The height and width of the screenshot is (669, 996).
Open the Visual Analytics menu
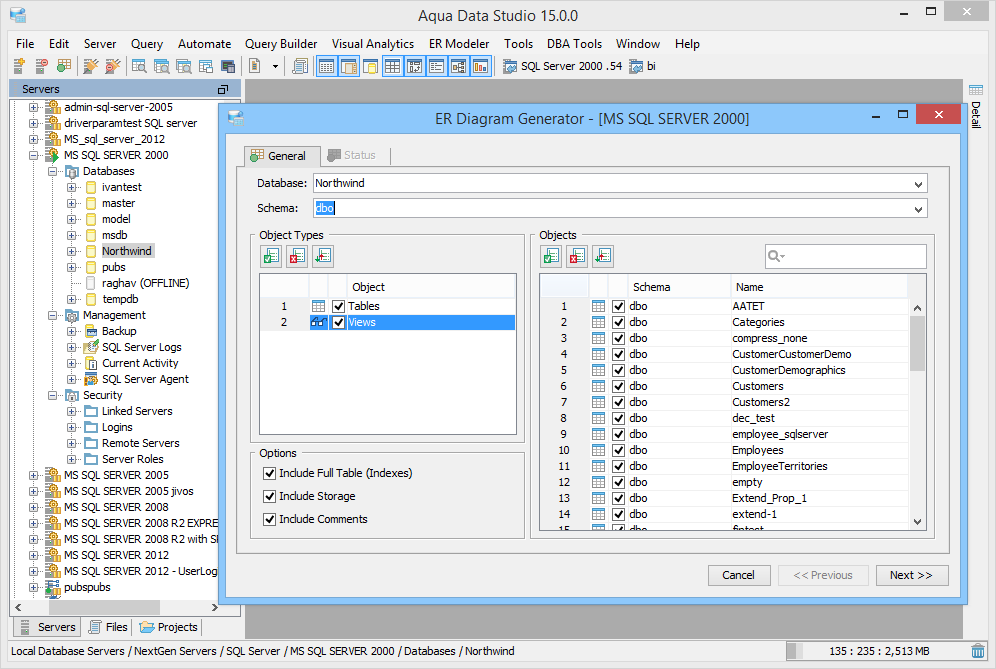coord(373,44)
